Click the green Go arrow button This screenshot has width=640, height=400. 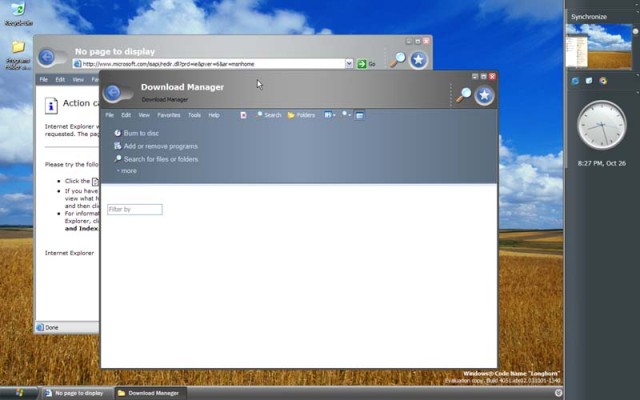point(362,64)
